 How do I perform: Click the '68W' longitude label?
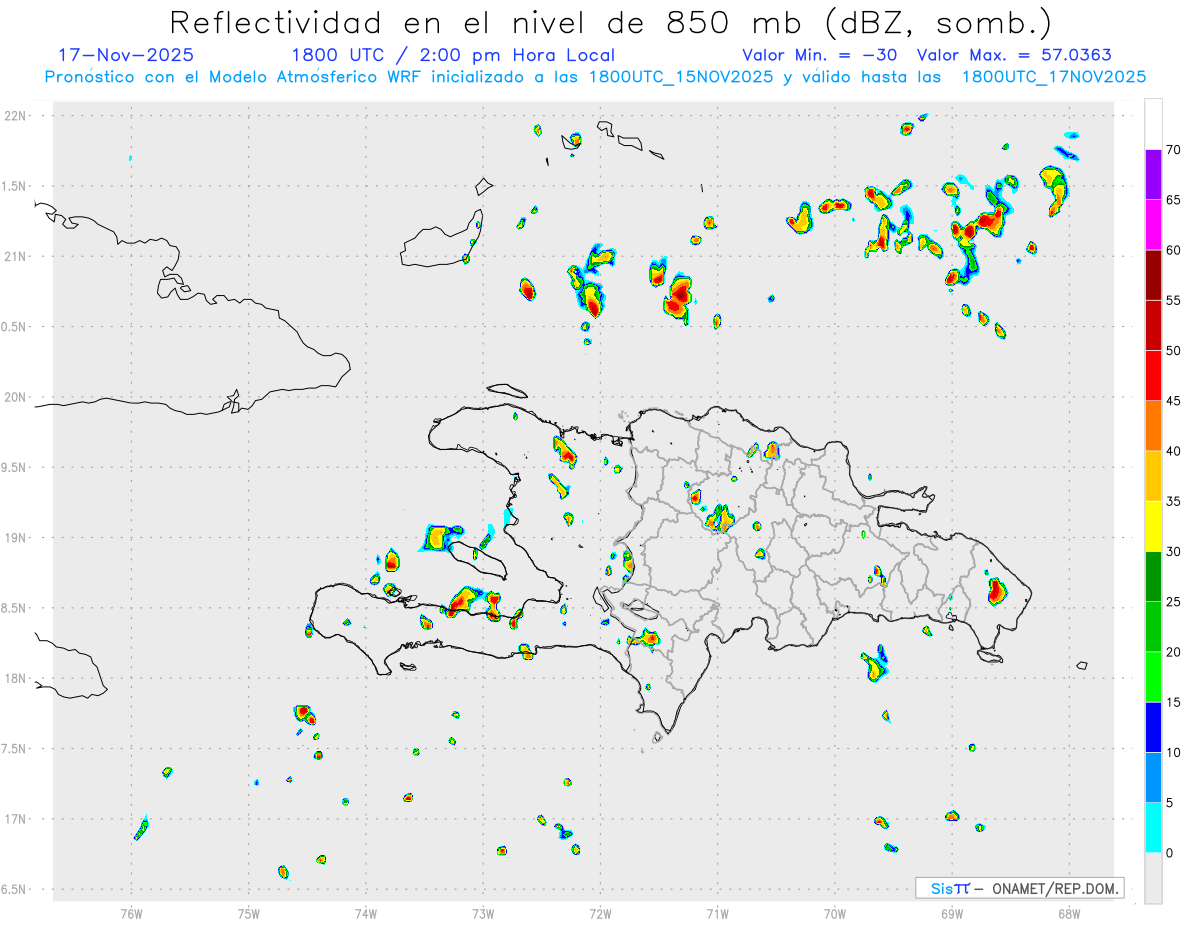(x=1069, y=913)
